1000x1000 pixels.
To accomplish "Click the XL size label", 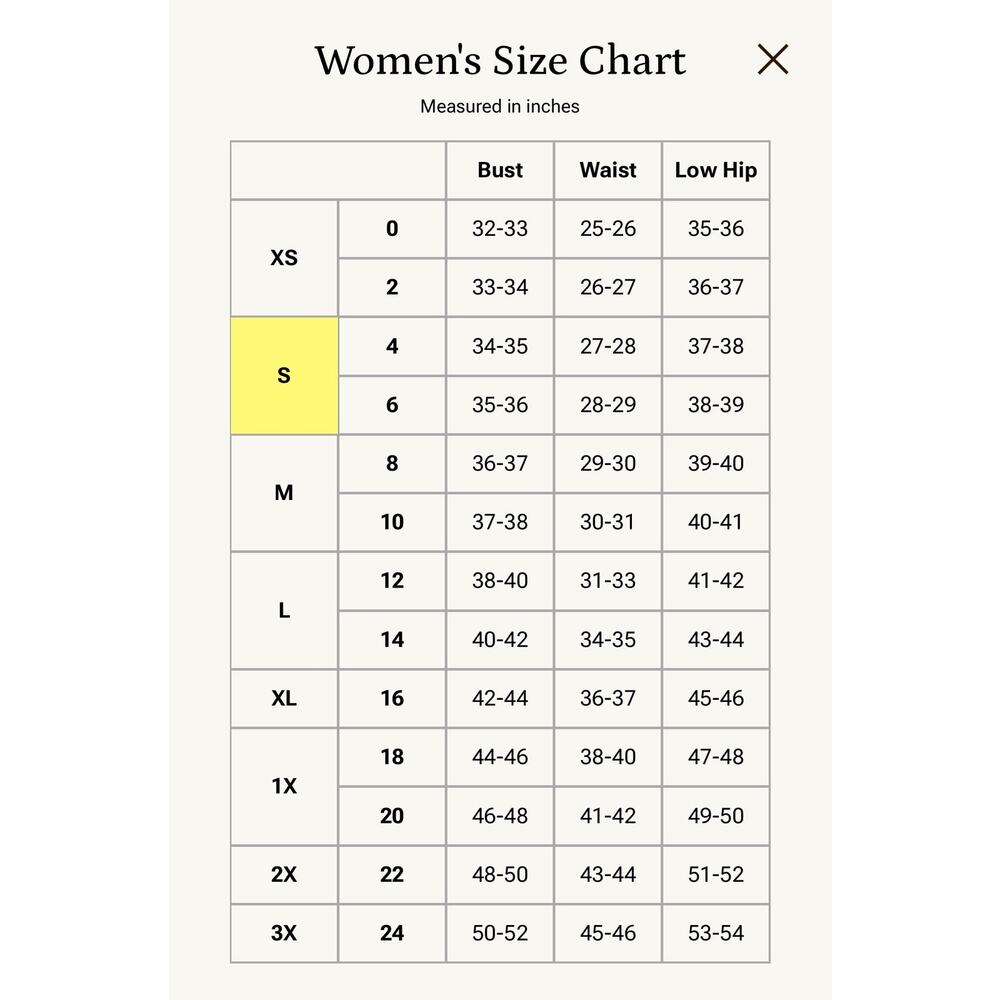I will coord(284,698).
